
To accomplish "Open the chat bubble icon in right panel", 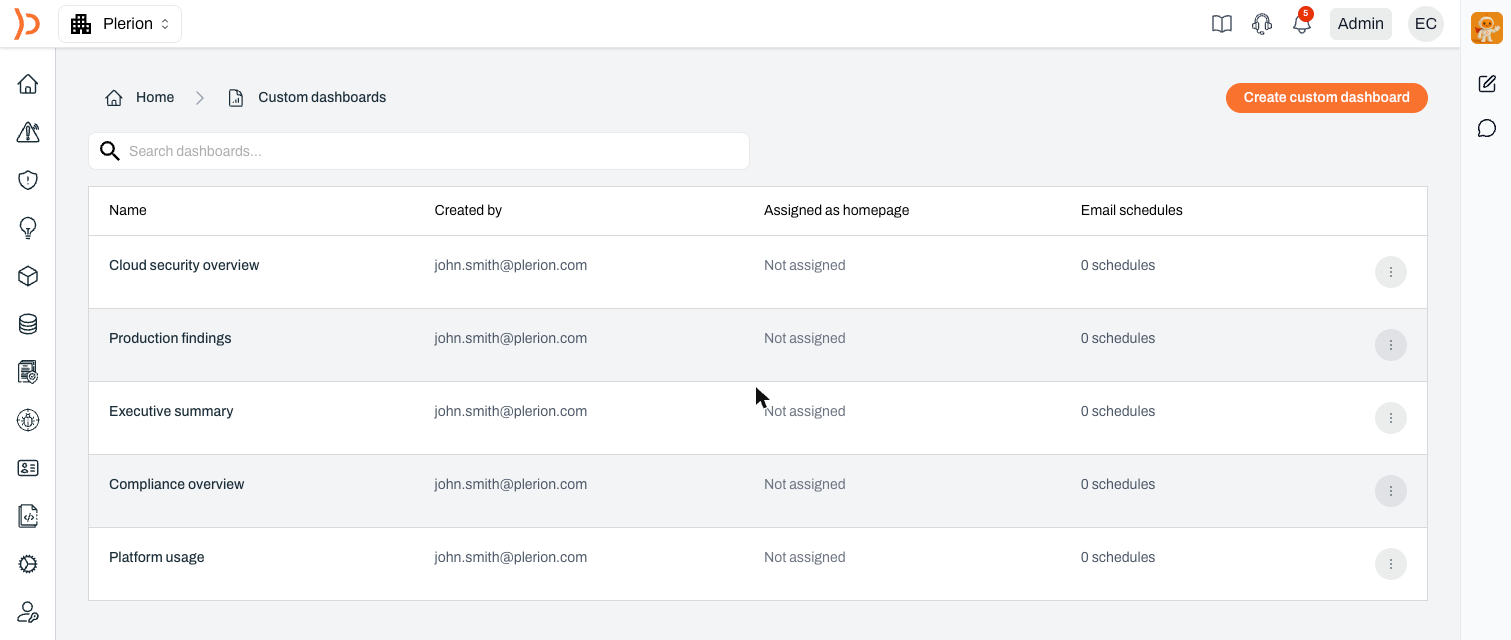I will coord(1487,128).
